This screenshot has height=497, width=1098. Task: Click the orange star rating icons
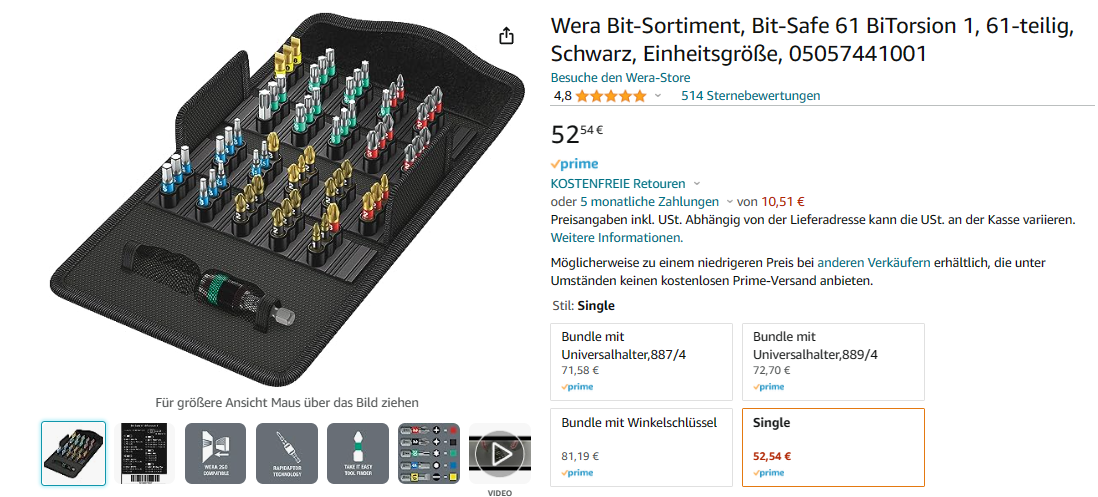610,96
